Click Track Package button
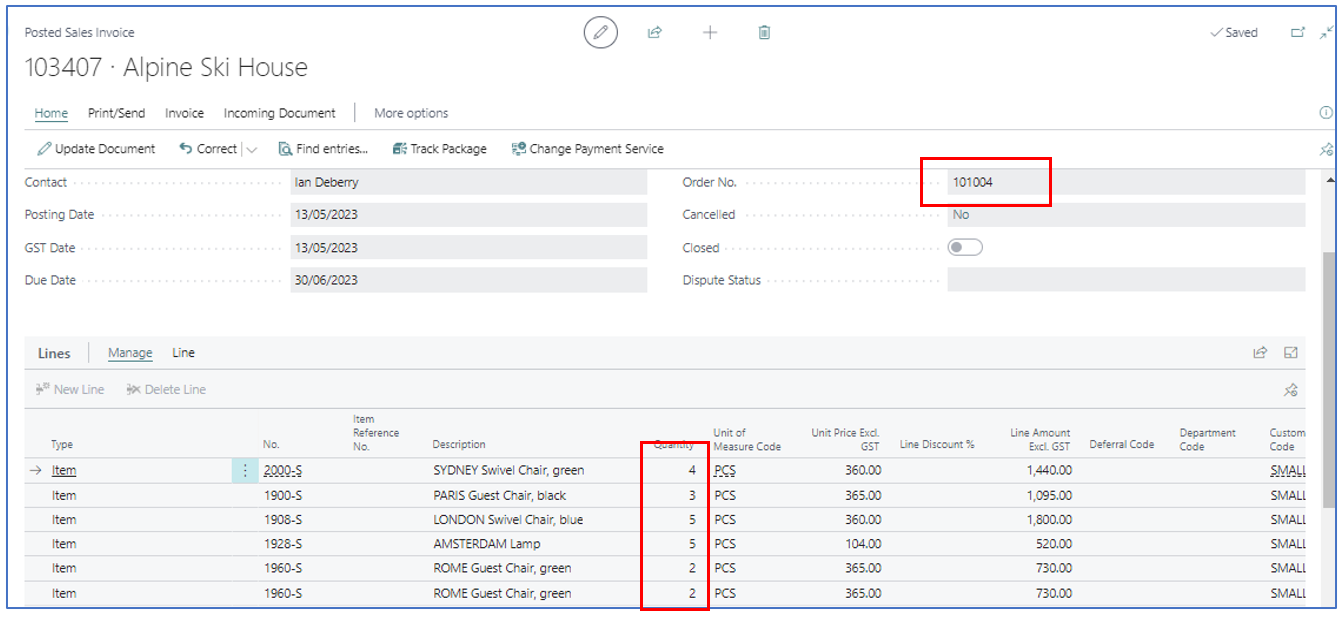 click(x=439, y=149)
